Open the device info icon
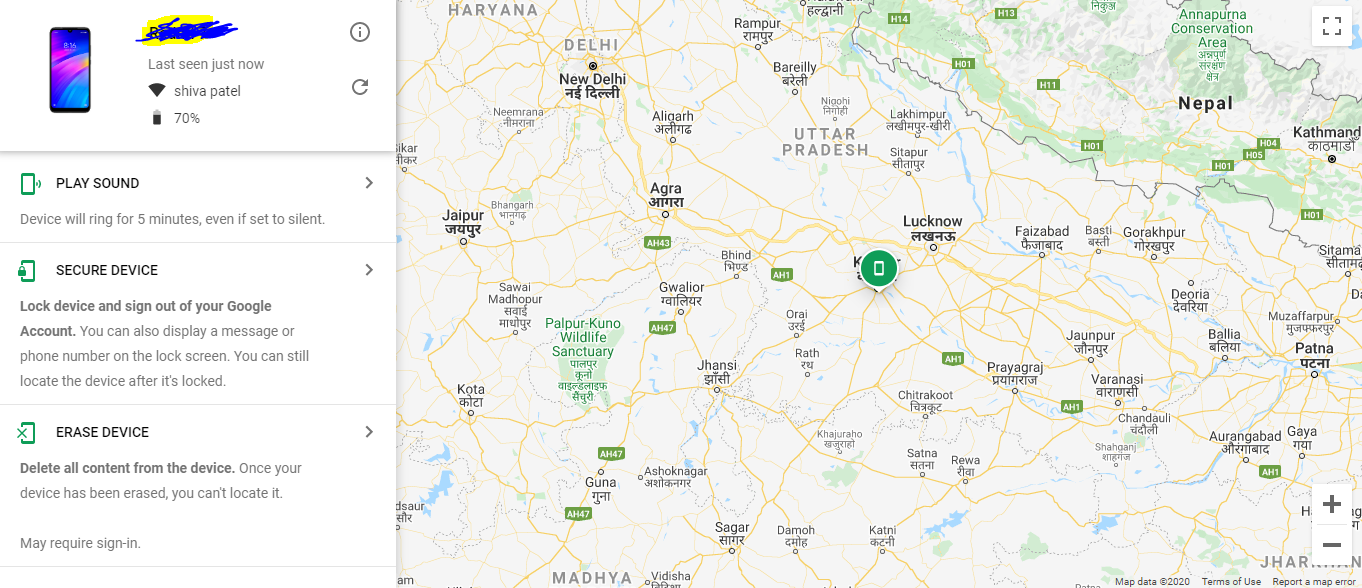1362x588 pixels. [360, 32]
